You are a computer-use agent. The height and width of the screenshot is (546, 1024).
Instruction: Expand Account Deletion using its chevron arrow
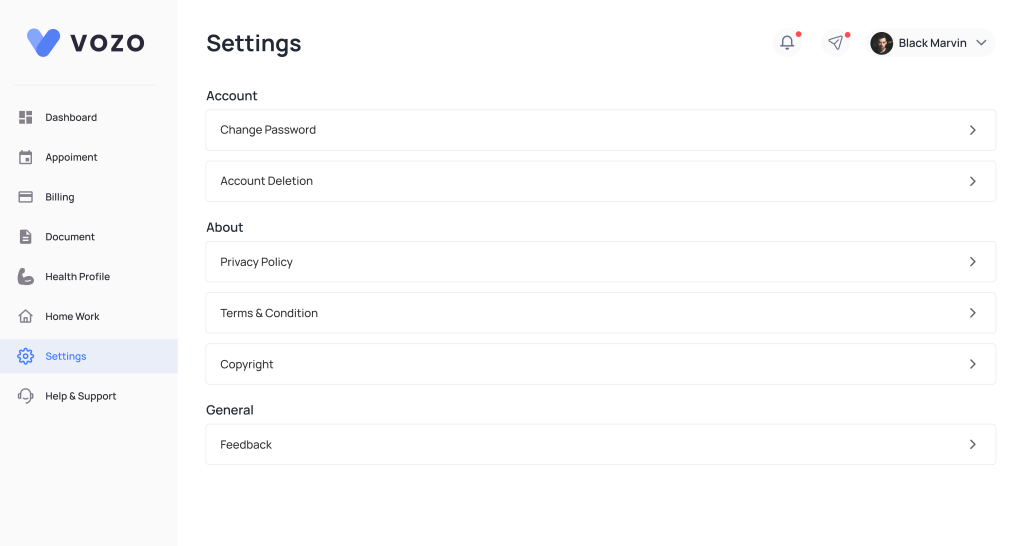[972, 181]
